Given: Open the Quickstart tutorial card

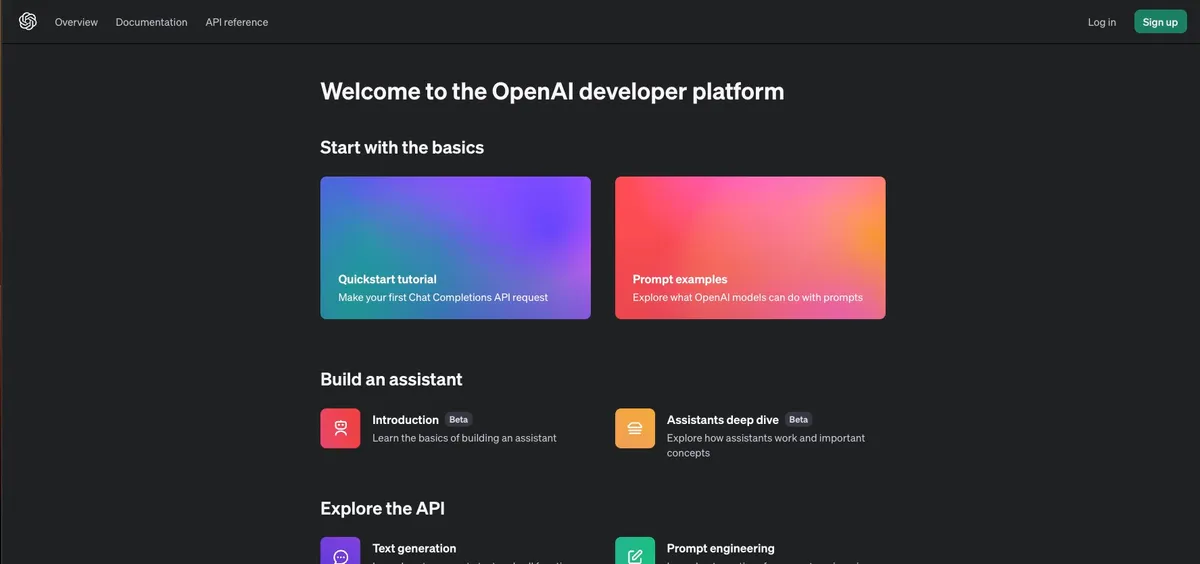Looking at the screenshot, I should point(455,248).
